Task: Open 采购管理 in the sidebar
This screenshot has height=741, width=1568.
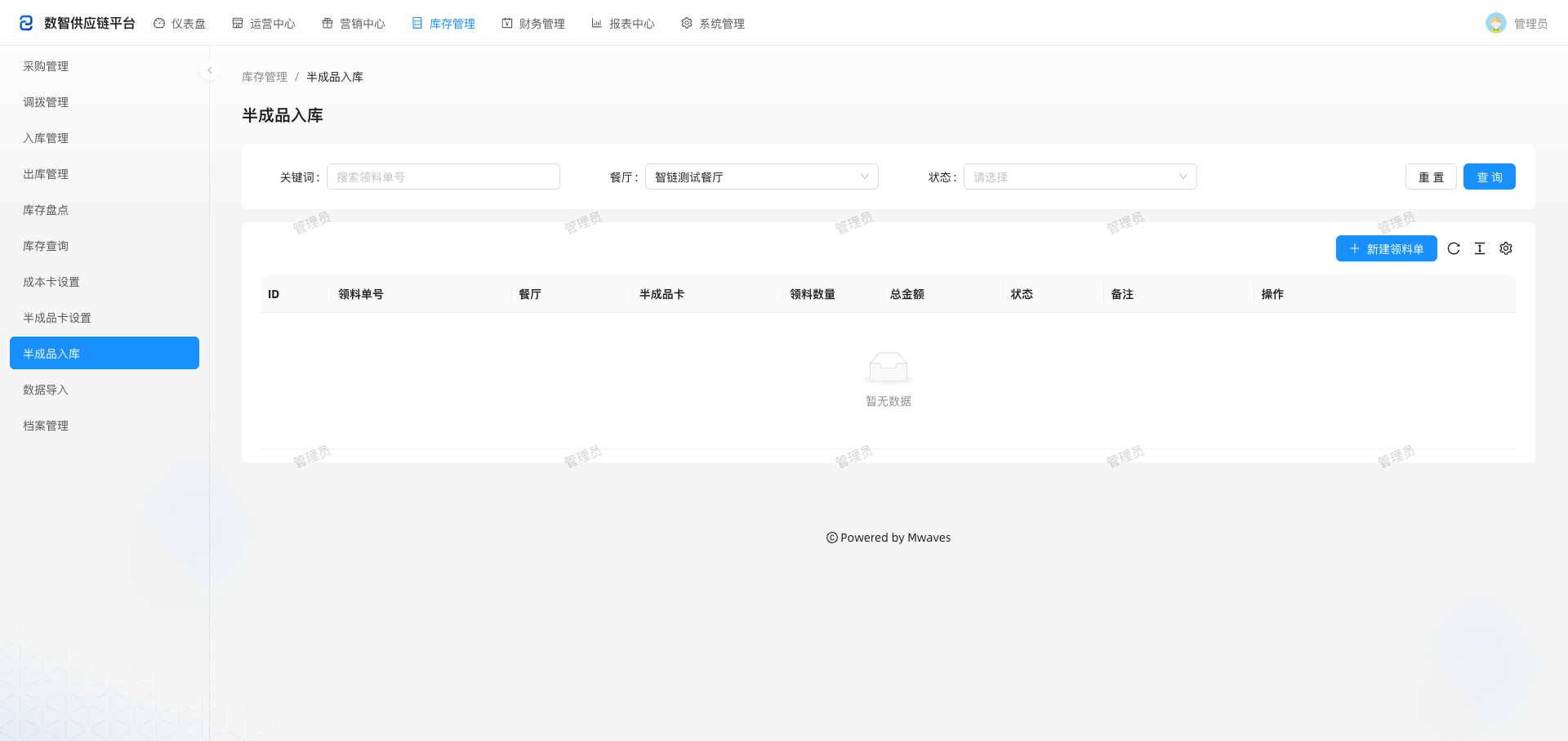Action: (105, 66)
